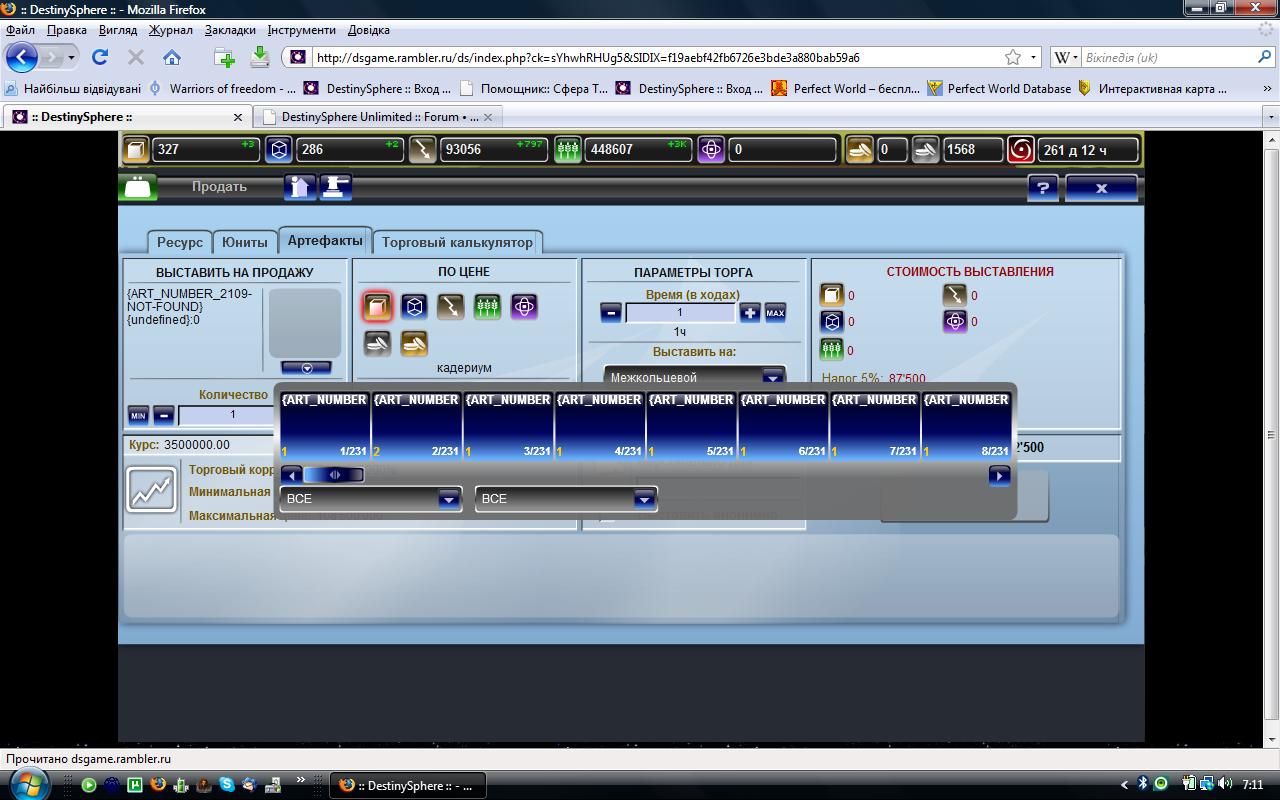Open the help question mark button
The height and width of the screenshot is (800, 1280).
pos(1043,187)
